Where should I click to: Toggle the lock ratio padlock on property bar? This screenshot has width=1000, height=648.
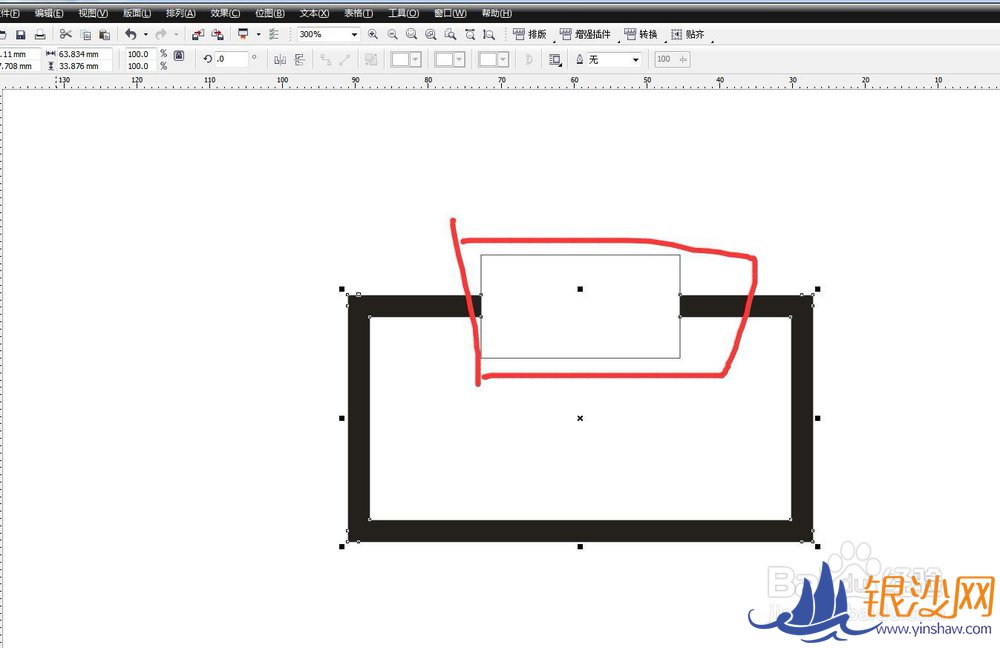[x=177, y=58]
